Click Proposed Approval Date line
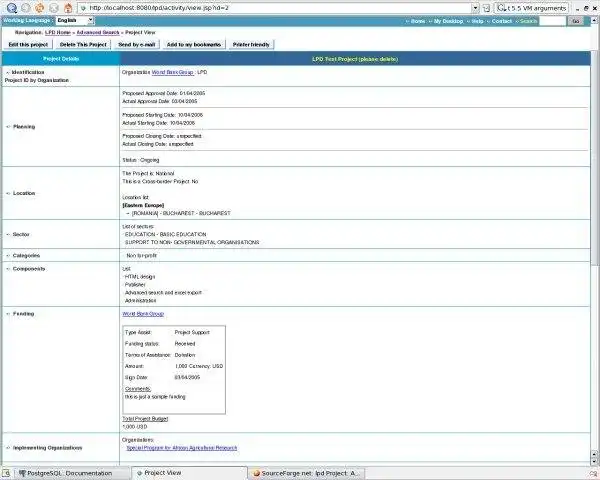600x480 pixels. (164, 93)
